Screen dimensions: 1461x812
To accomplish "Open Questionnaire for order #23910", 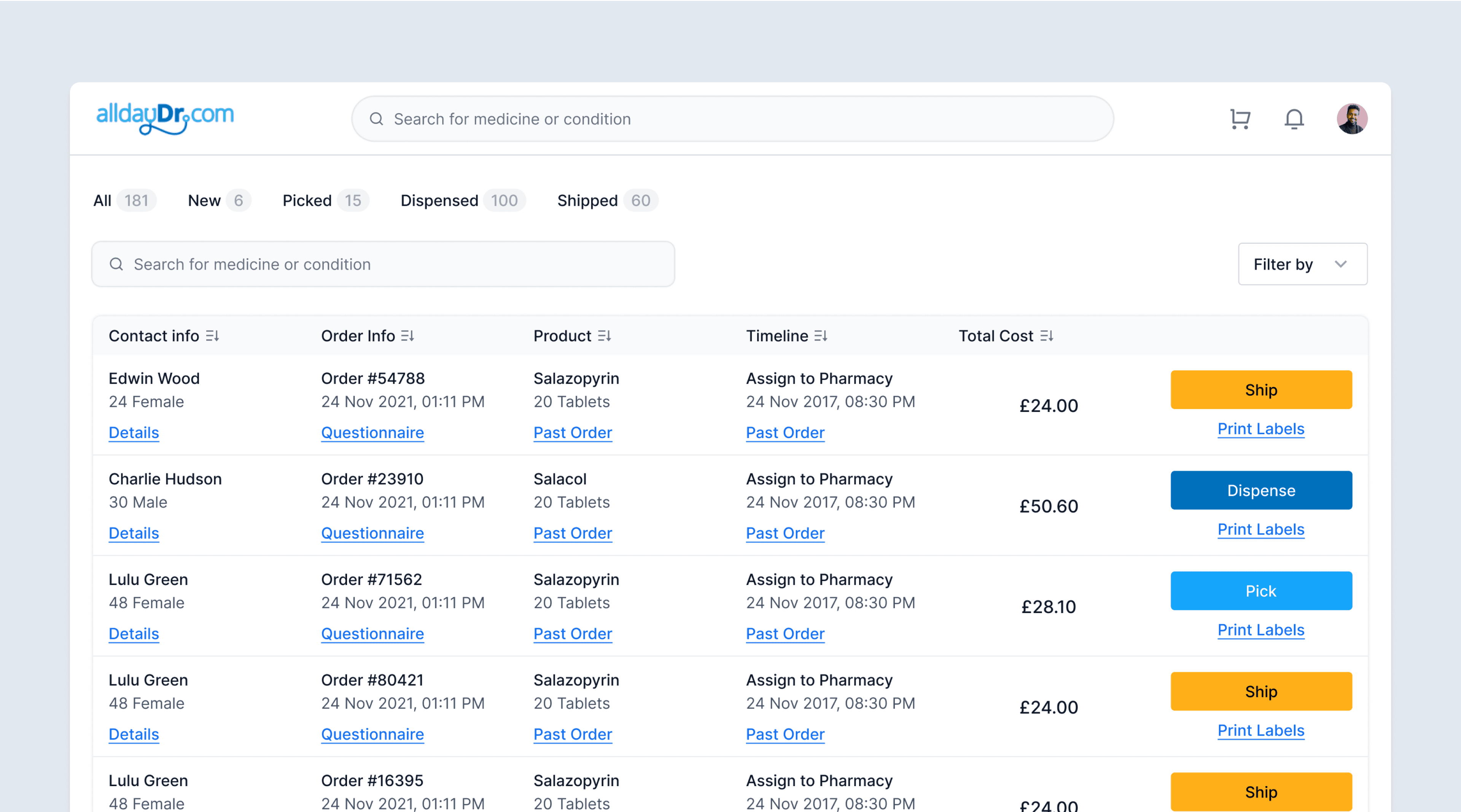I will click(x=372, y=533).
